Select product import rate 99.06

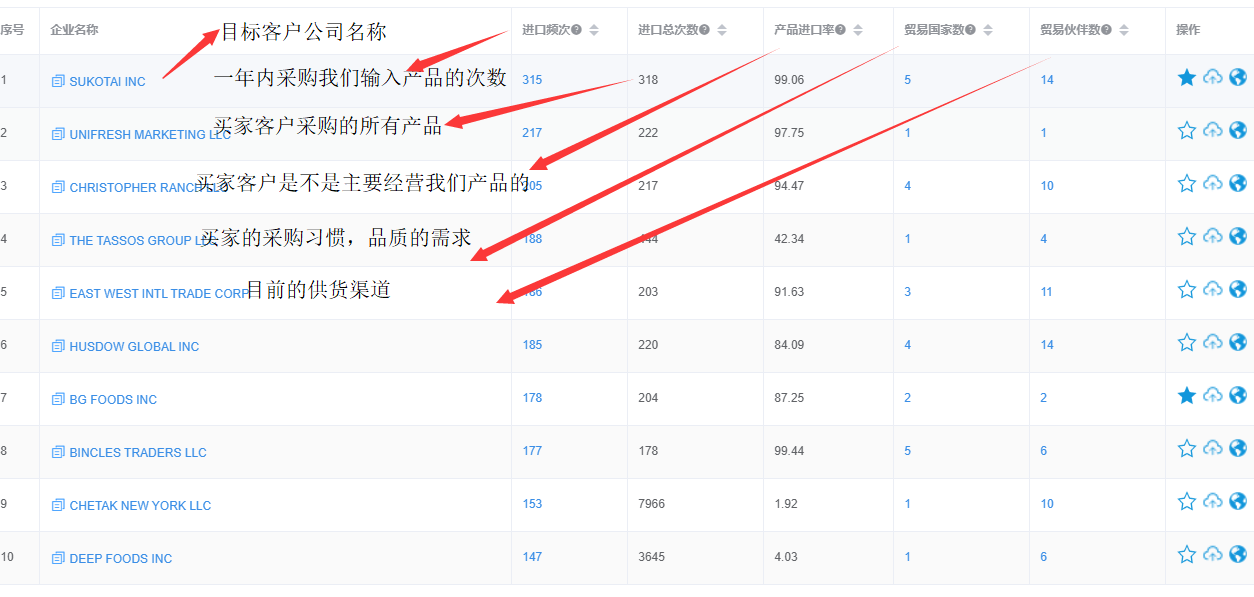[789, 79]
